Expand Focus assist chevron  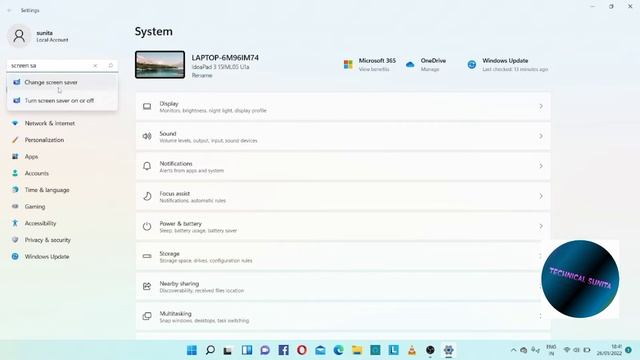pyautogui.click(x=541, y=196)
